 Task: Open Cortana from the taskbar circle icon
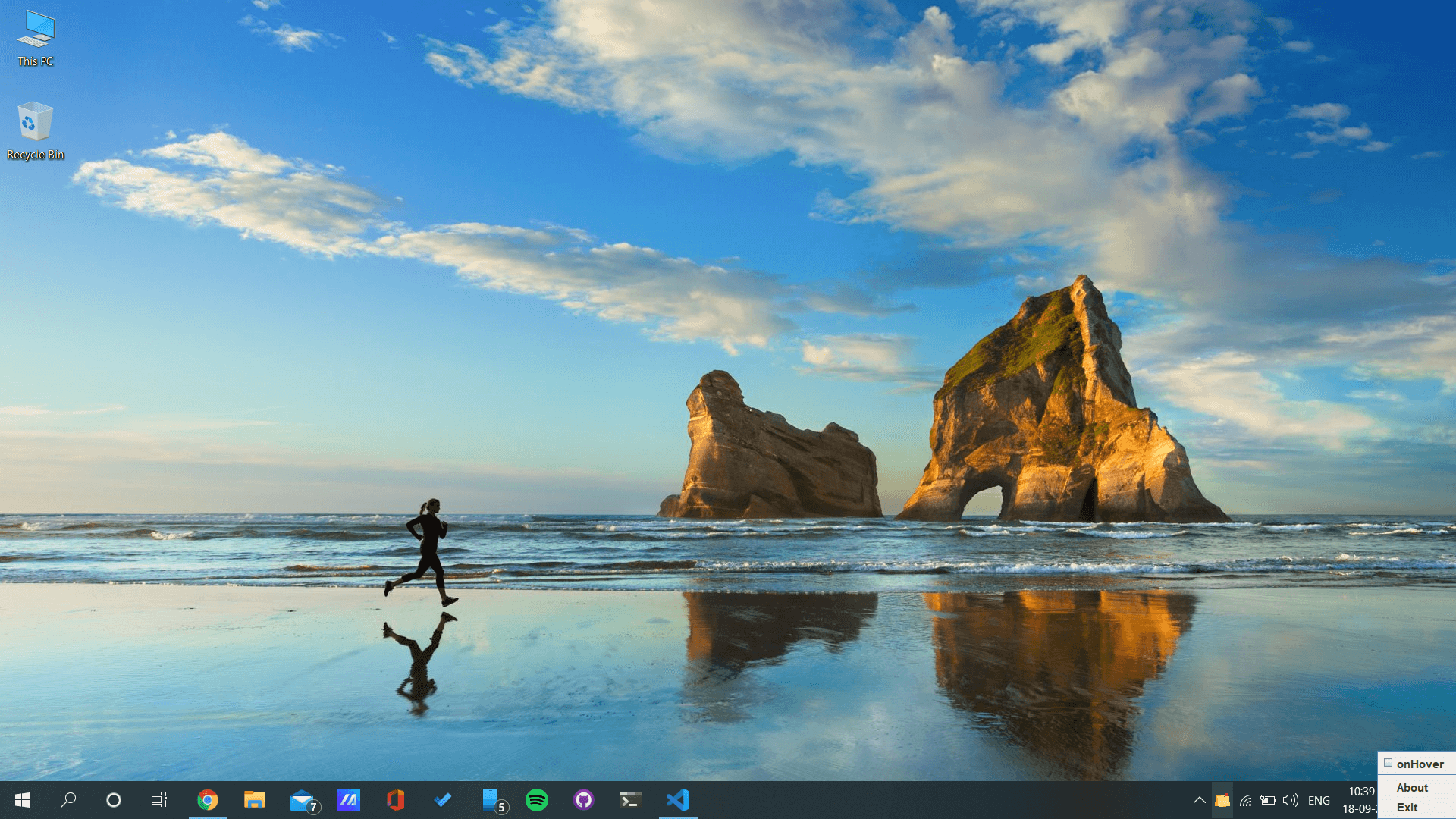114,800
